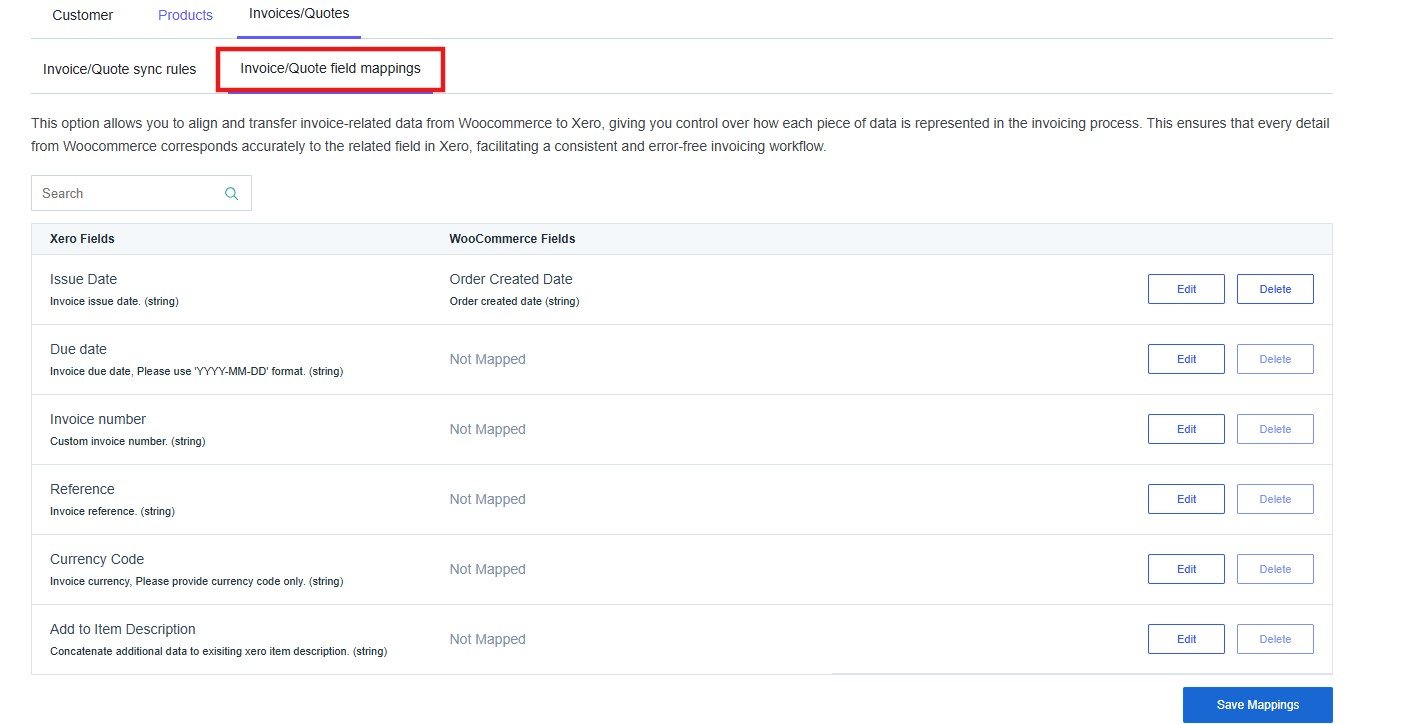This screenshot has height=724, width=1414.
Task: Open the Customer tab
Action: (x=82, y=15)
